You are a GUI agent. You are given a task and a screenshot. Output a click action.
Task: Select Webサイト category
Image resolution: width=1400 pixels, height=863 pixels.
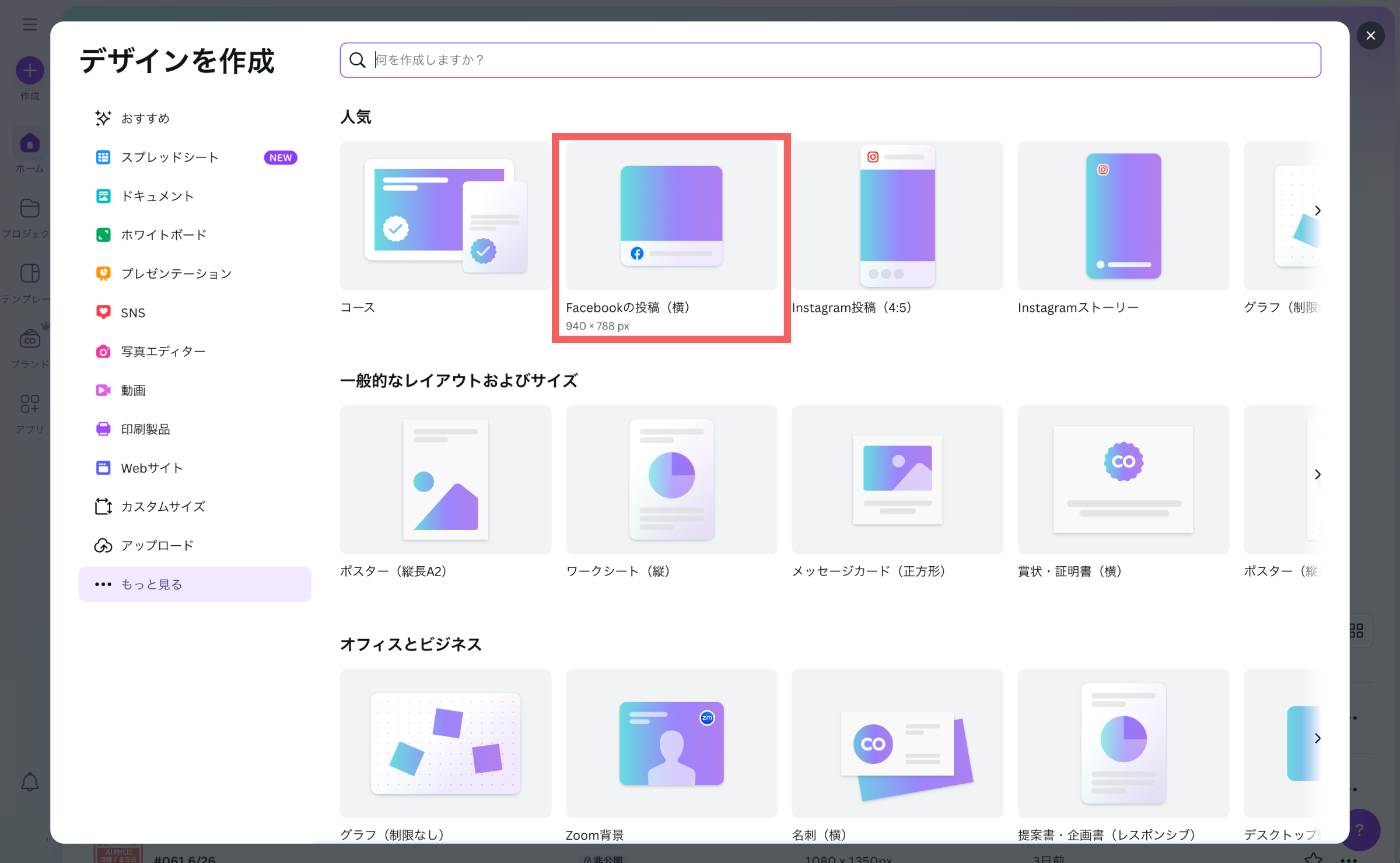click(x=151, y=468)
